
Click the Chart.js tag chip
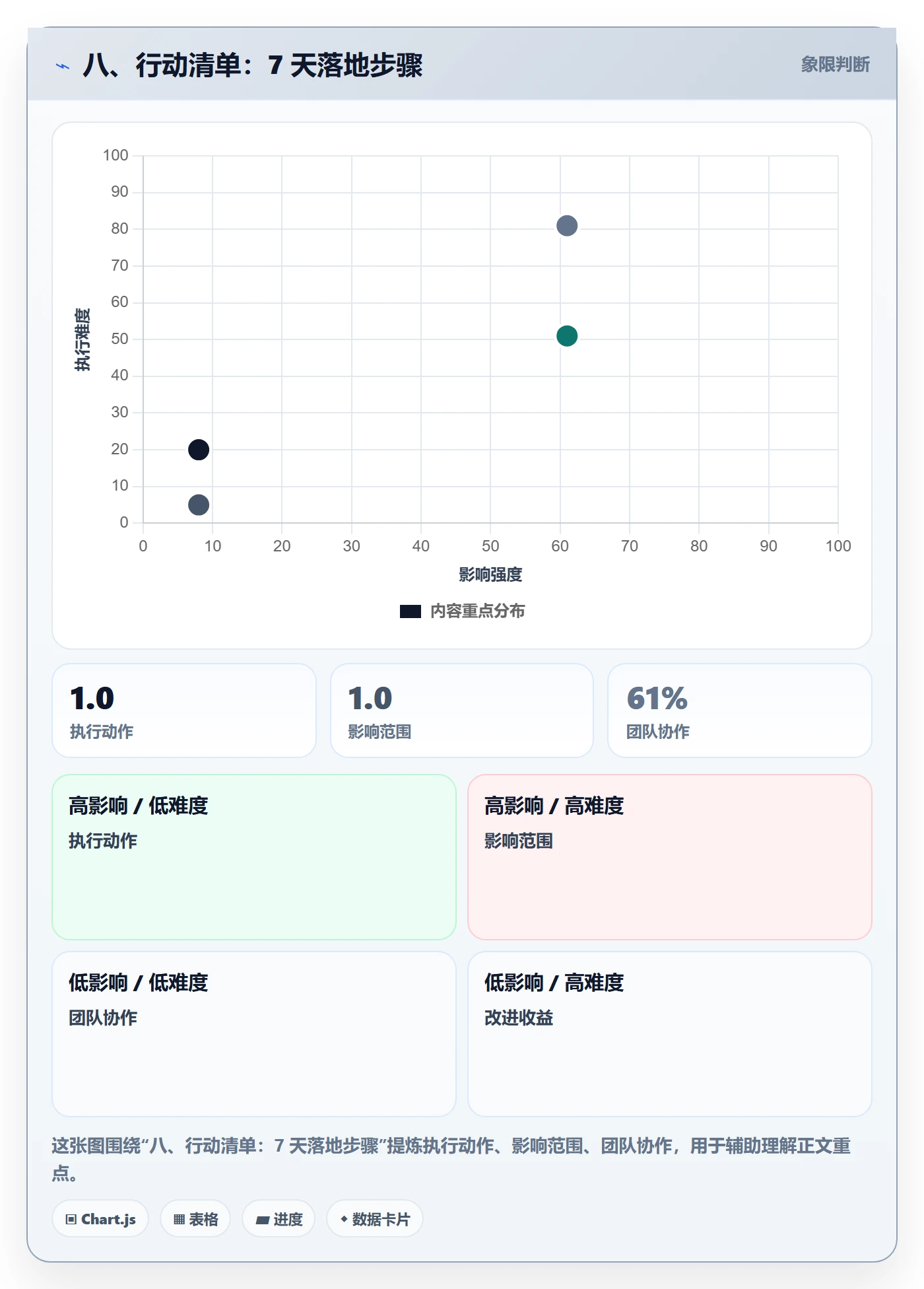pos(100,1219)
